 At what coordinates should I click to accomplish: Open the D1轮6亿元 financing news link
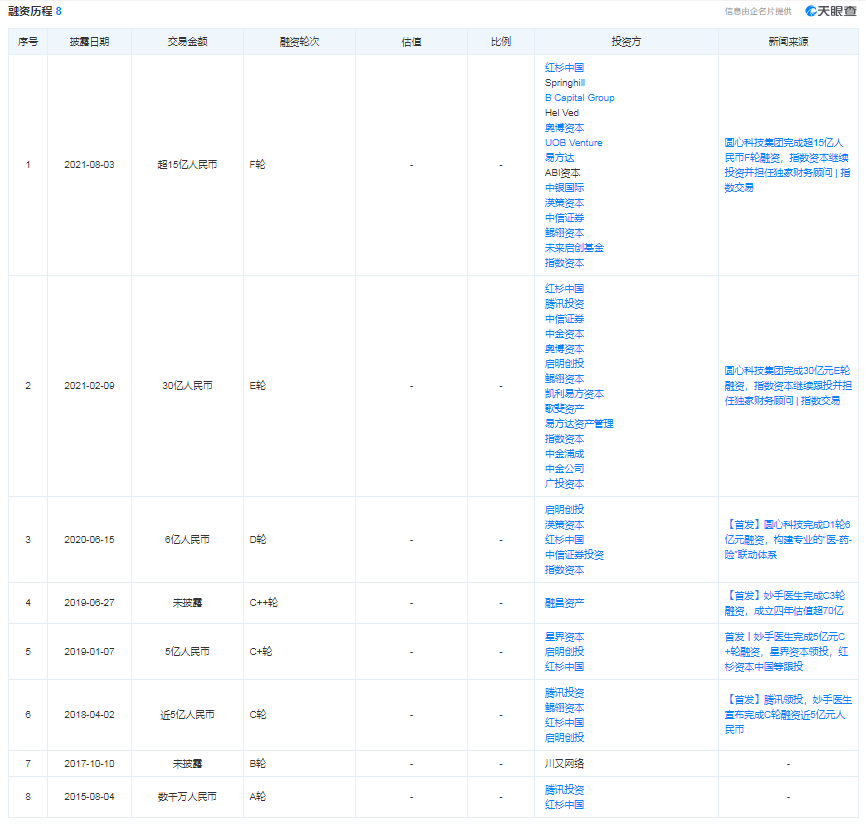pyautogui.click(x=788, y=540)
